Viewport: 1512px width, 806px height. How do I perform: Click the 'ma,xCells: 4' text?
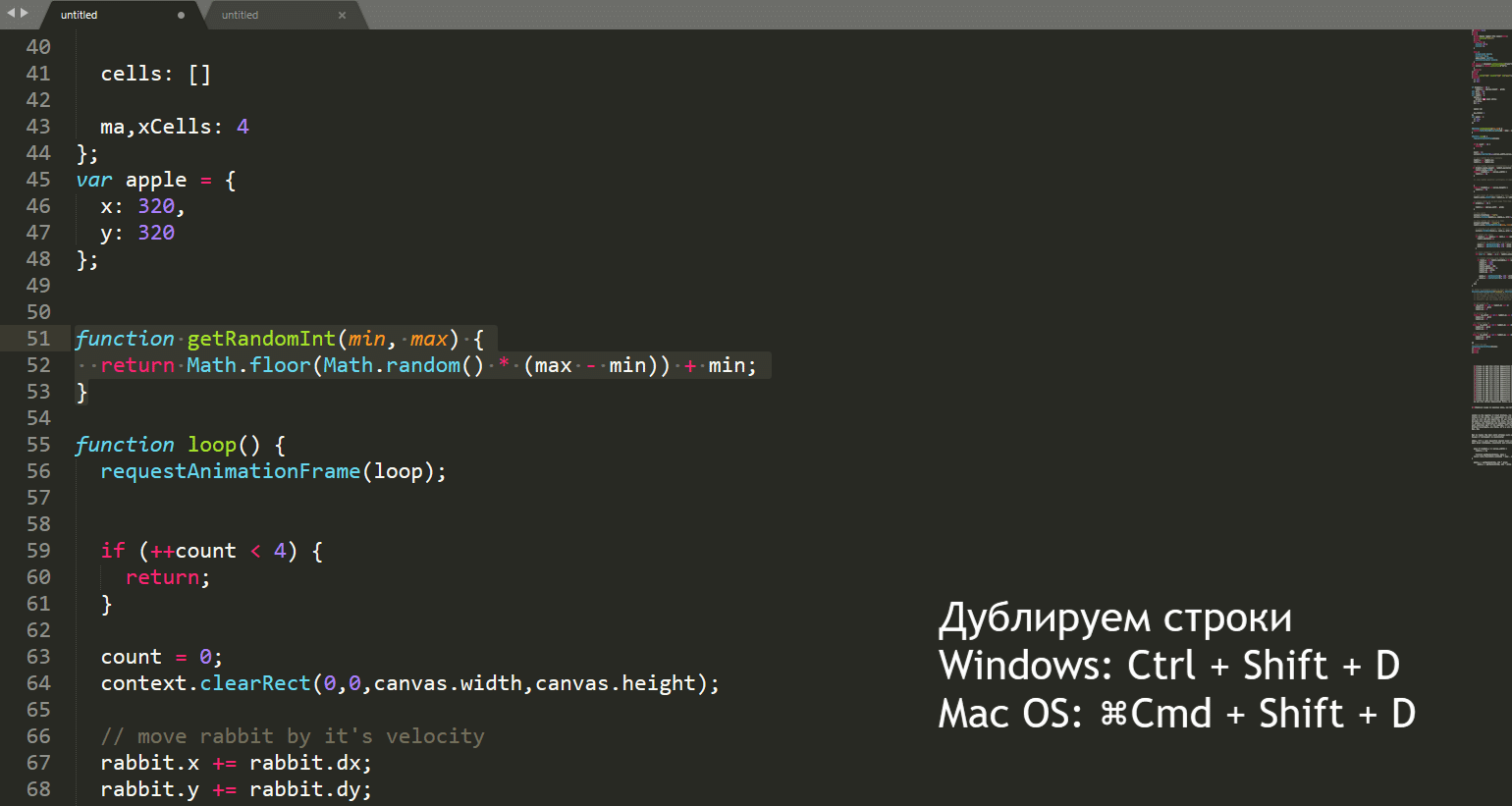175,127
